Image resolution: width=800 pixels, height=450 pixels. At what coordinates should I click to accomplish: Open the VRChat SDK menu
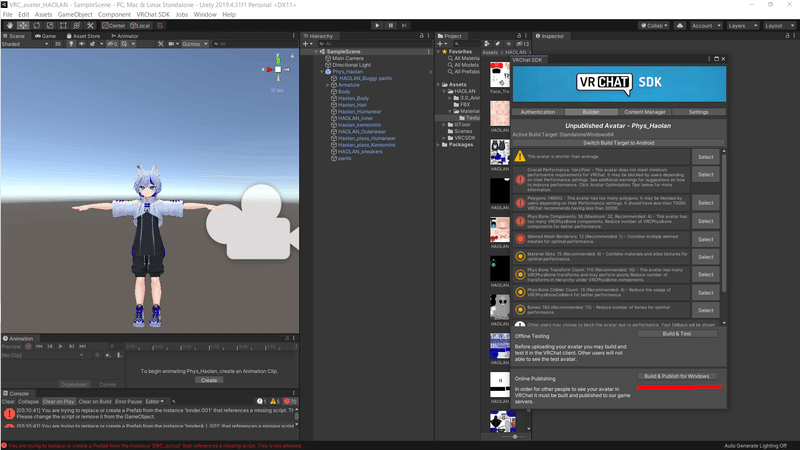(x=153, y=15)
